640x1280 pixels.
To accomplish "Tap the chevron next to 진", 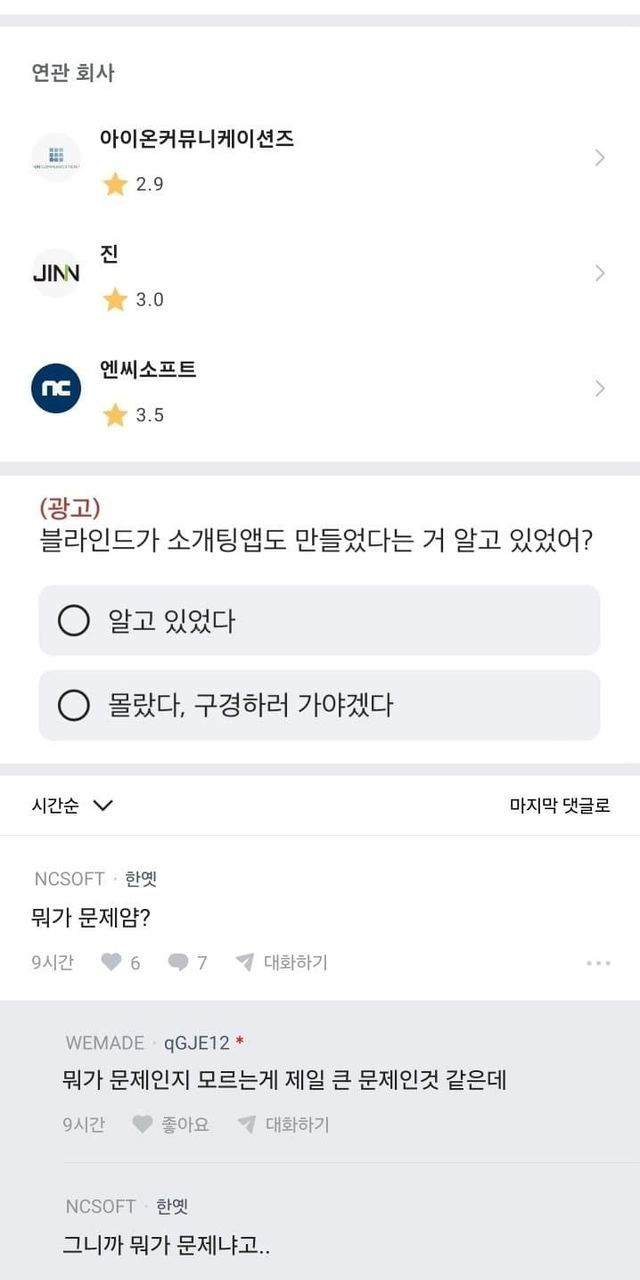I will point(599,273).
